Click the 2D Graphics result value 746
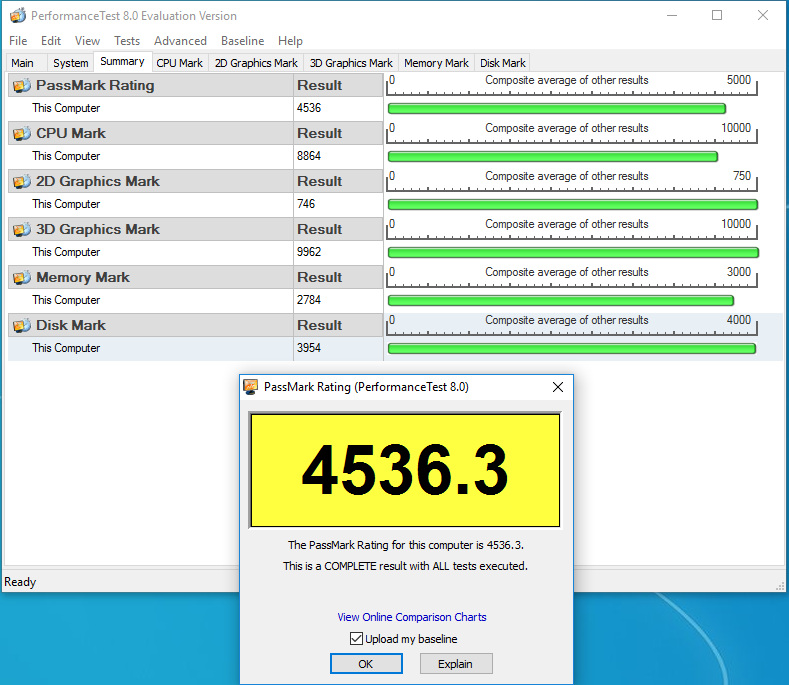The height and width of the screenshot is (685, 789). [x=305, y=204]
